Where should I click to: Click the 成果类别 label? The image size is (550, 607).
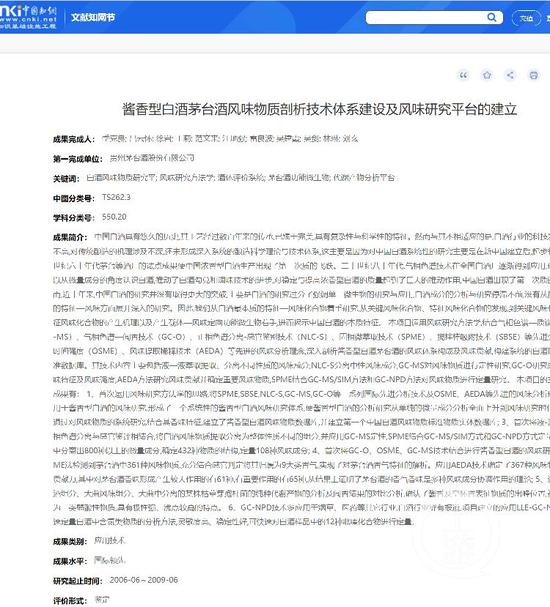click(70, 542)
